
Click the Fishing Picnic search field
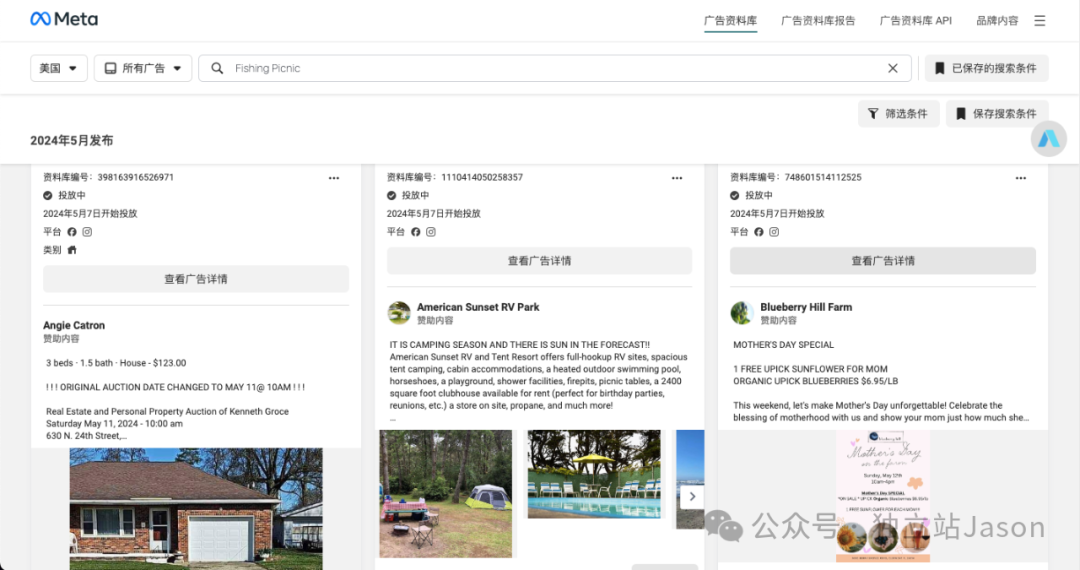554,68
